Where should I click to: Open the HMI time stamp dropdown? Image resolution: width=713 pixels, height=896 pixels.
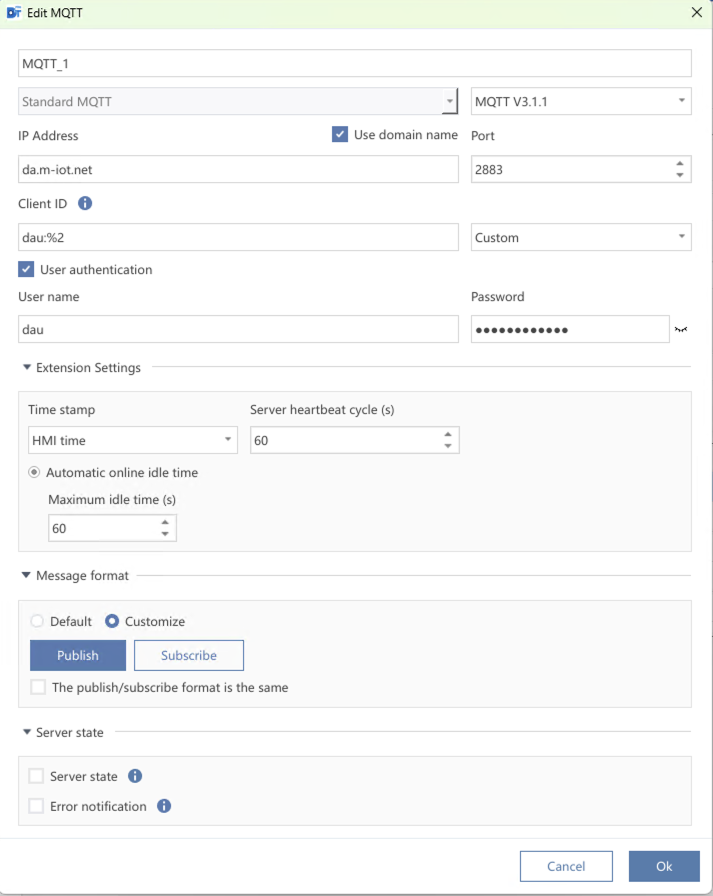point(132,440)
